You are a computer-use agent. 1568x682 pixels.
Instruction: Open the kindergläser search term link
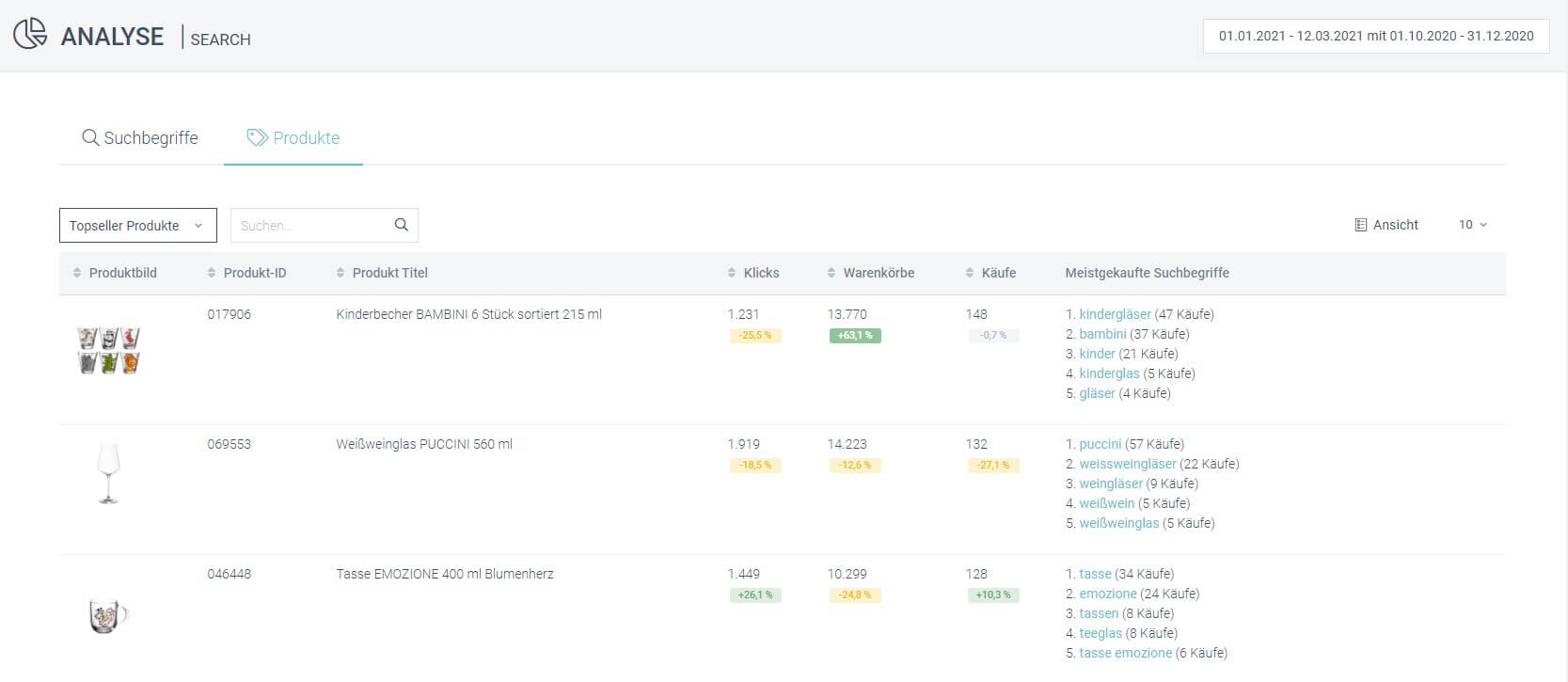(1115, 314)
